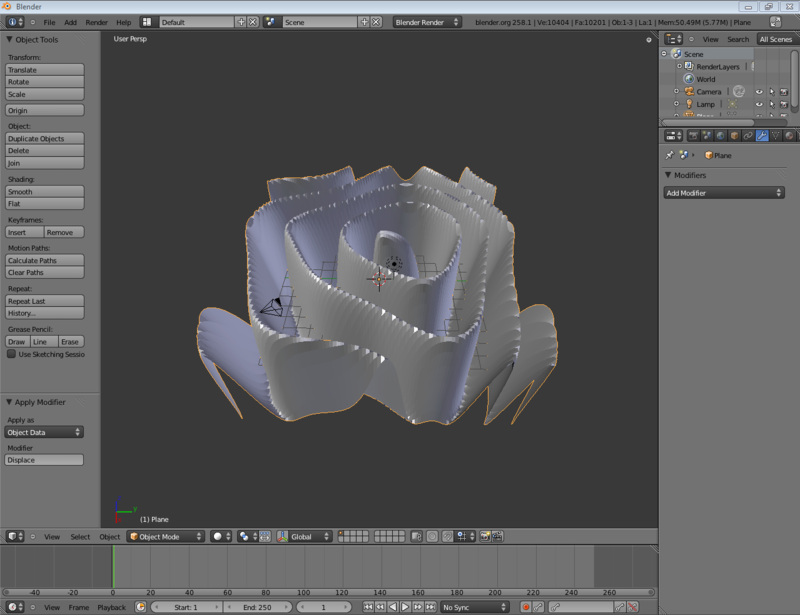Screen dimensions: 800x615
Task: Click the scene browse icon in header
Action: (x=270, y=22)
